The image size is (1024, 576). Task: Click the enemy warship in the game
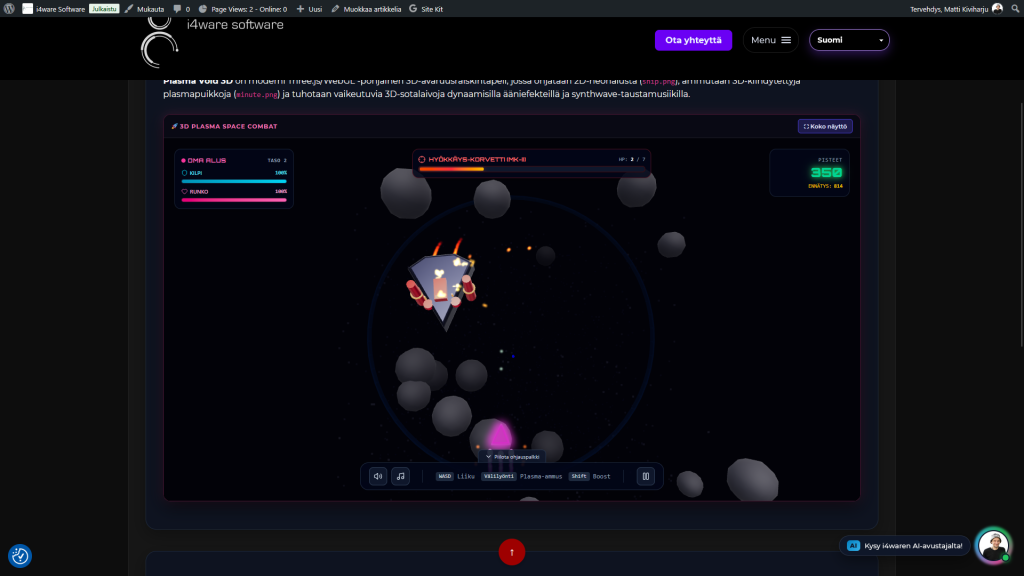[442, 285]
